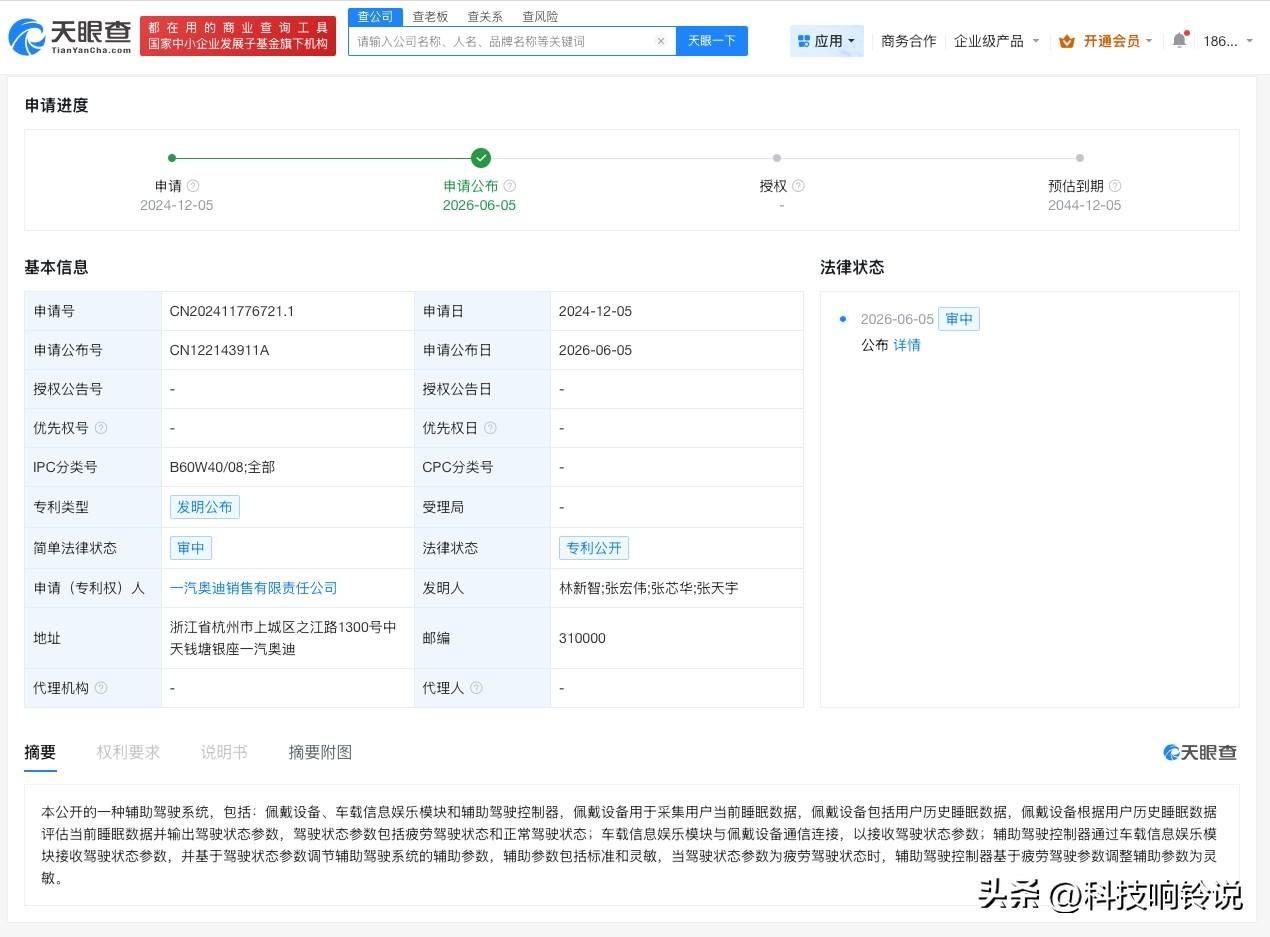Click the 2044-12-05 expiry date
Screen dimensions: 1270x937
(x=1085, y=205)
